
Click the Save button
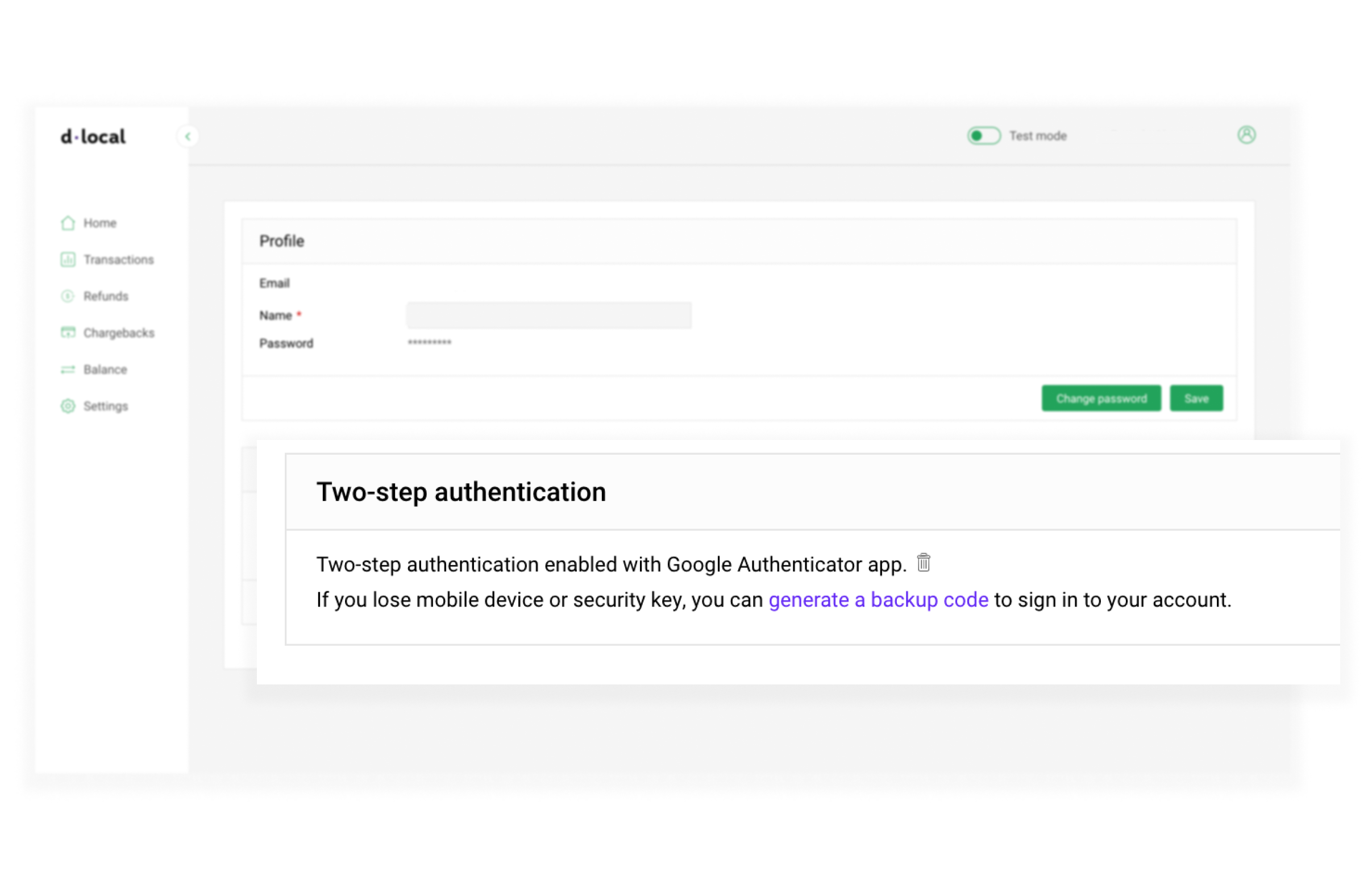1196,399
